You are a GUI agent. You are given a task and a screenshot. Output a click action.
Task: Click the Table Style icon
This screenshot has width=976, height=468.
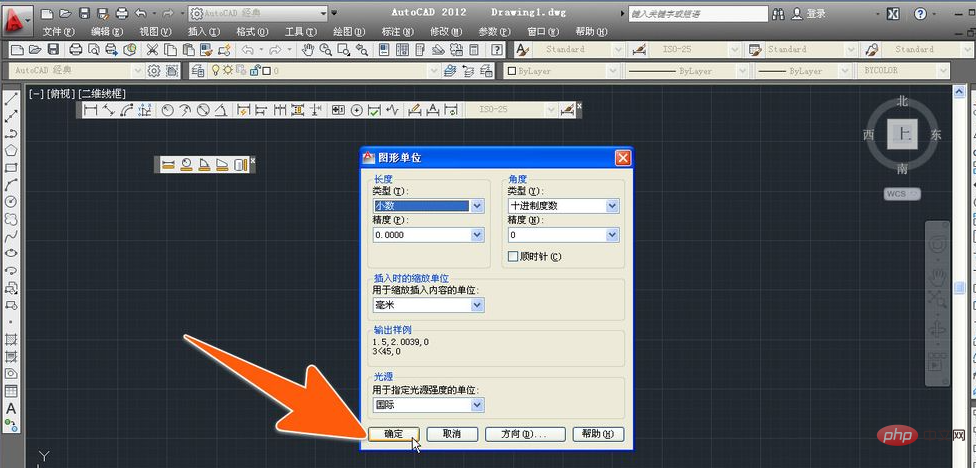pyautogui.click(x=756, y=50)
